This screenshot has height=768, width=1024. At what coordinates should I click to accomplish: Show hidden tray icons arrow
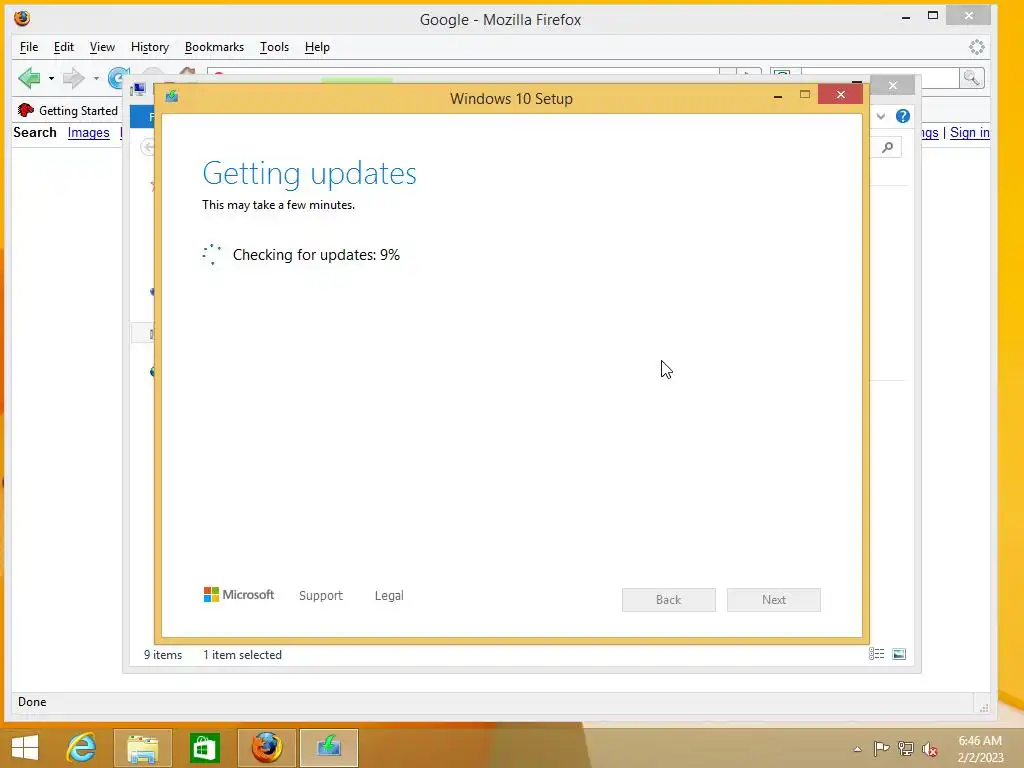point(857,749)
